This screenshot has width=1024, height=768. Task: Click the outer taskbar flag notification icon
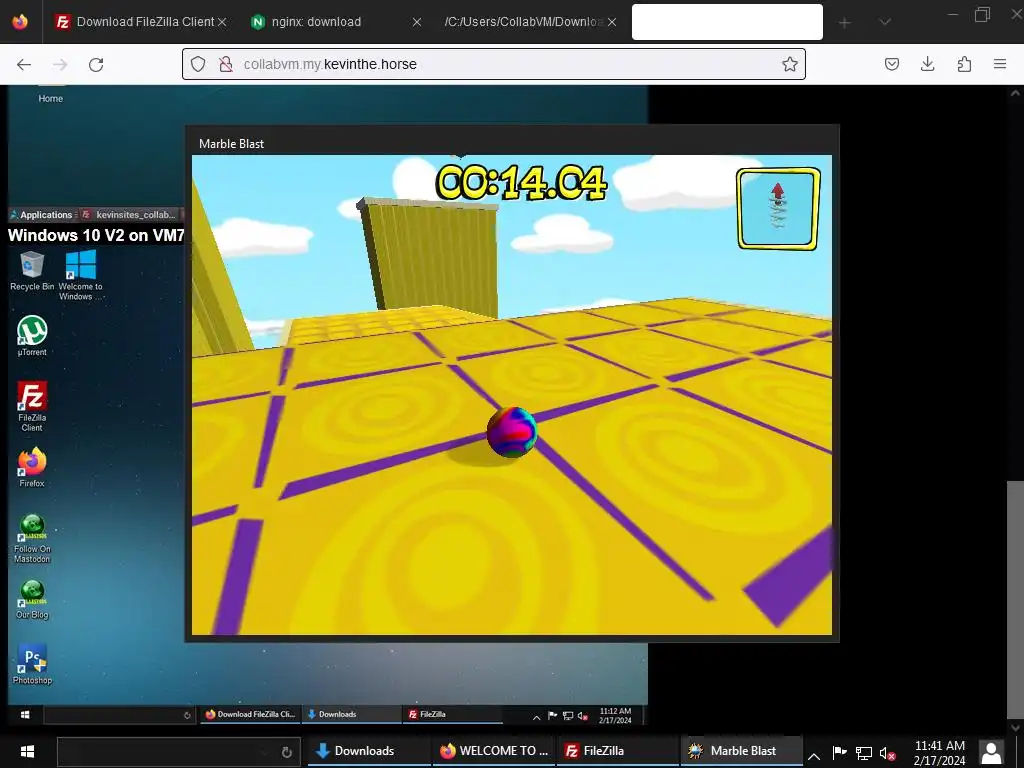(840, 752)
